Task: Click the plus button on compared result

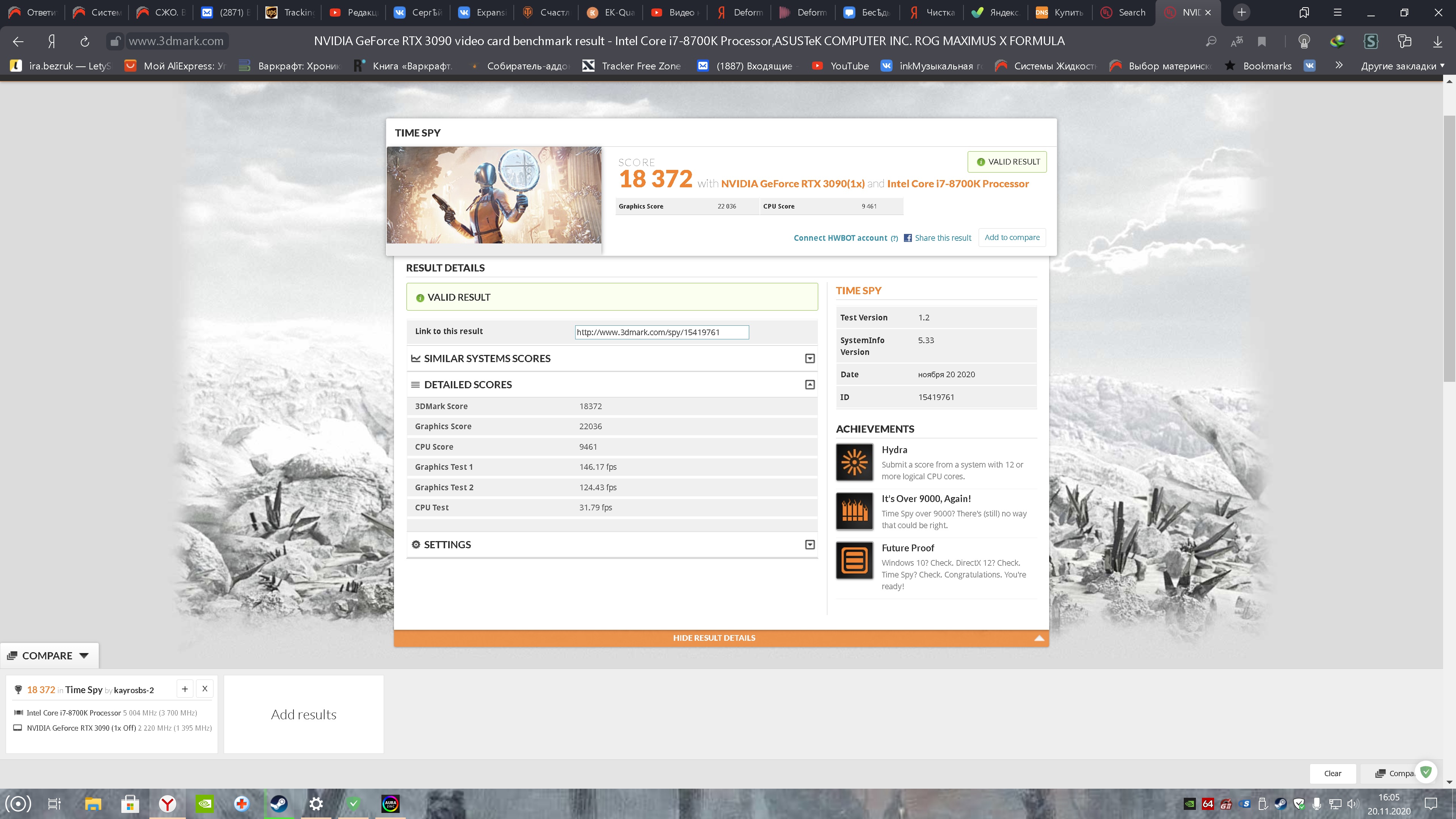Action: tap(185, 689)
